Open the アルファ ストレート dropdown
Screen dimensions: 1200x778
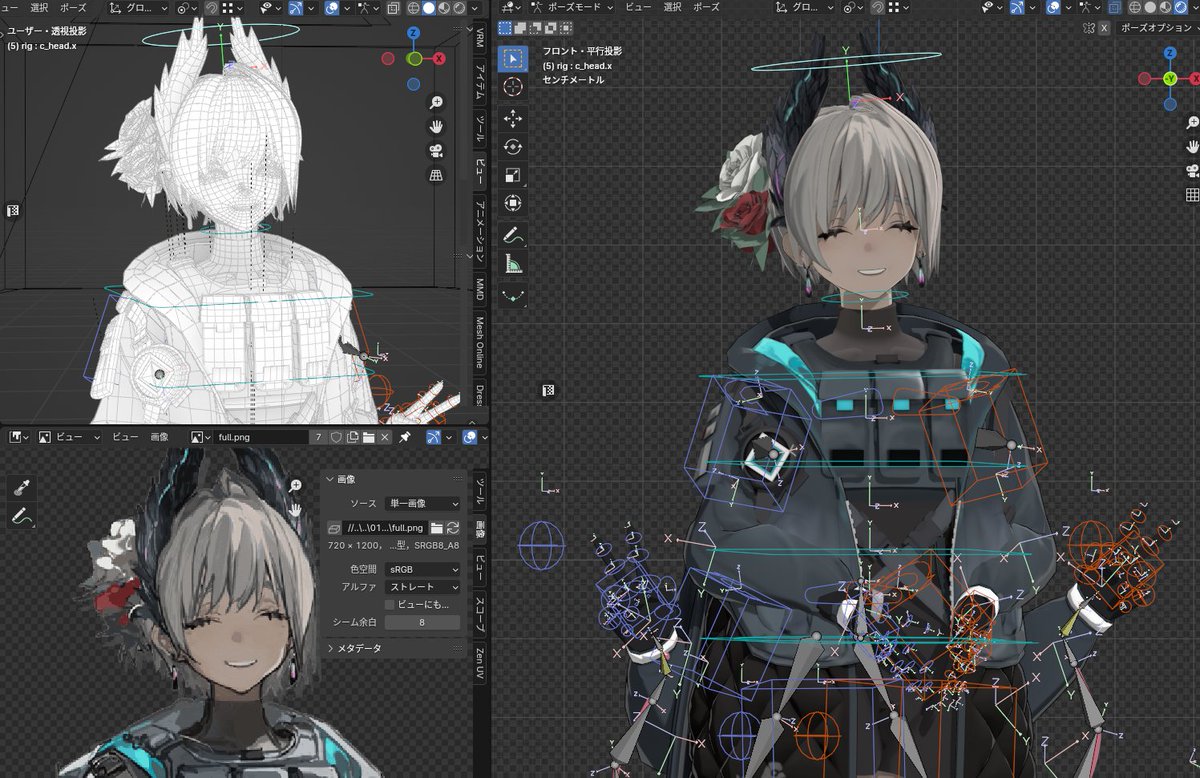tap(423, 586)
